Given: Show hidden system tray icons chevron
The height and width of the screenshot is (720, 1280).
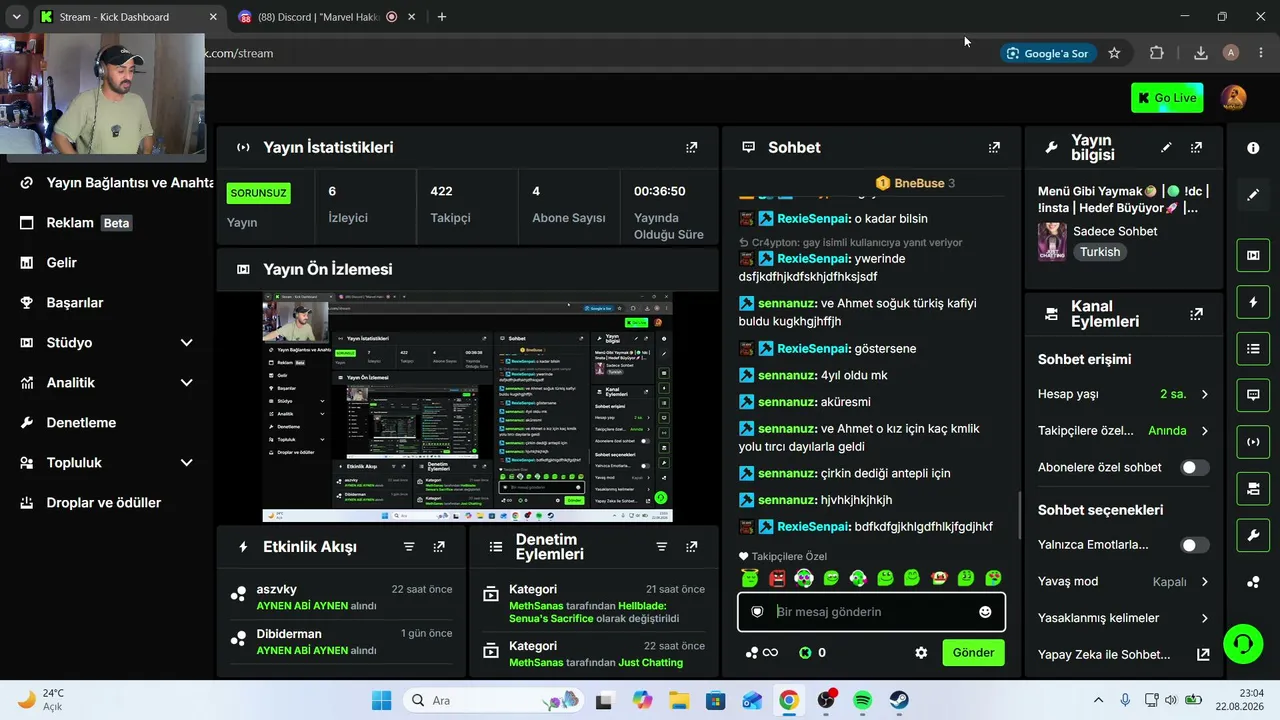Looking at the screenshot, I should click(1098, 700).
